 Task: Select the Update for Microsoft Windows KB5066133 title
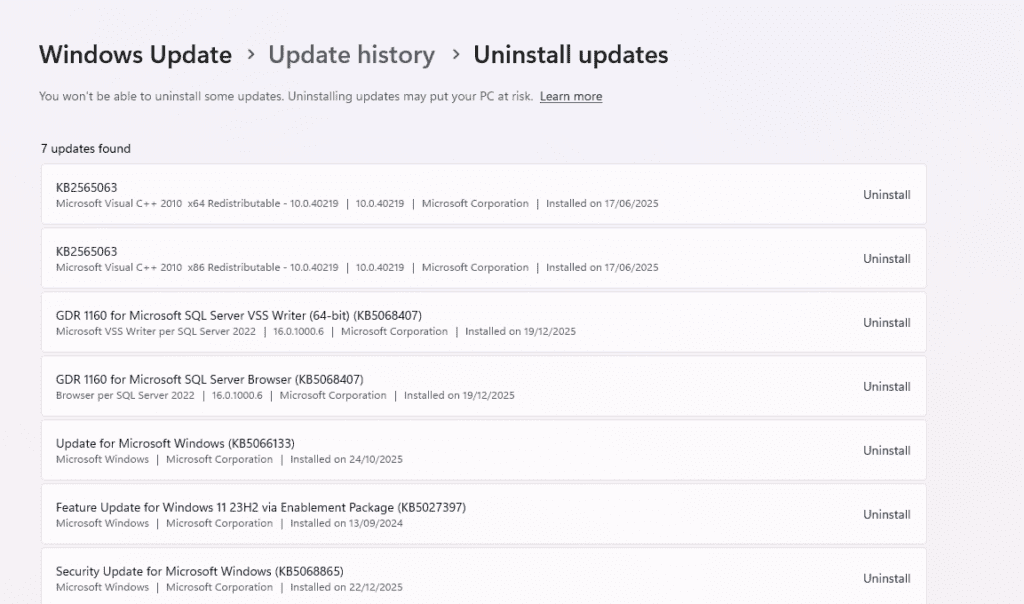point(175,443)
